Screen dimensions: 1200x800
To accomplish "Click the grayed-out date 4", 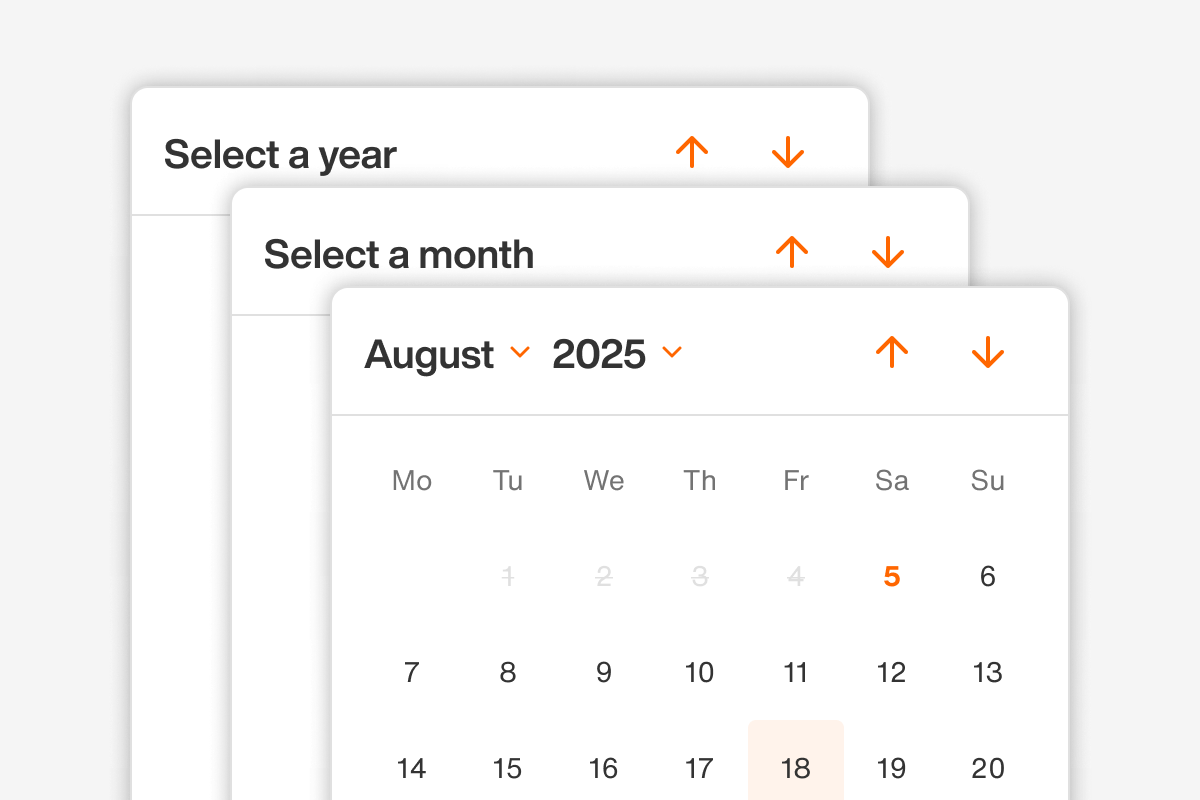I will (795, 576).
